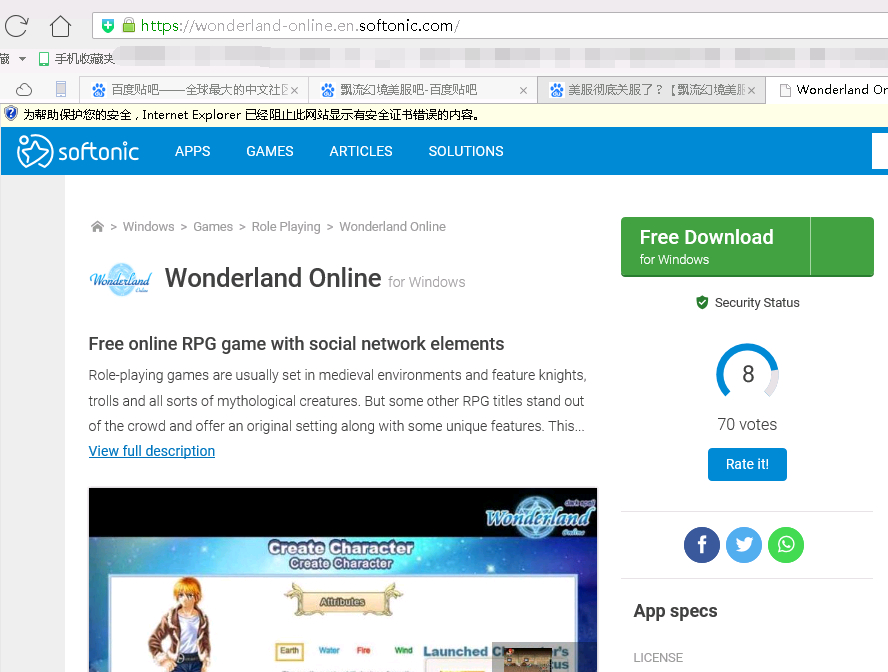888x672 pixels.
Task: Click the Free online RPG game heading
Action: click(x=296, y=344)
